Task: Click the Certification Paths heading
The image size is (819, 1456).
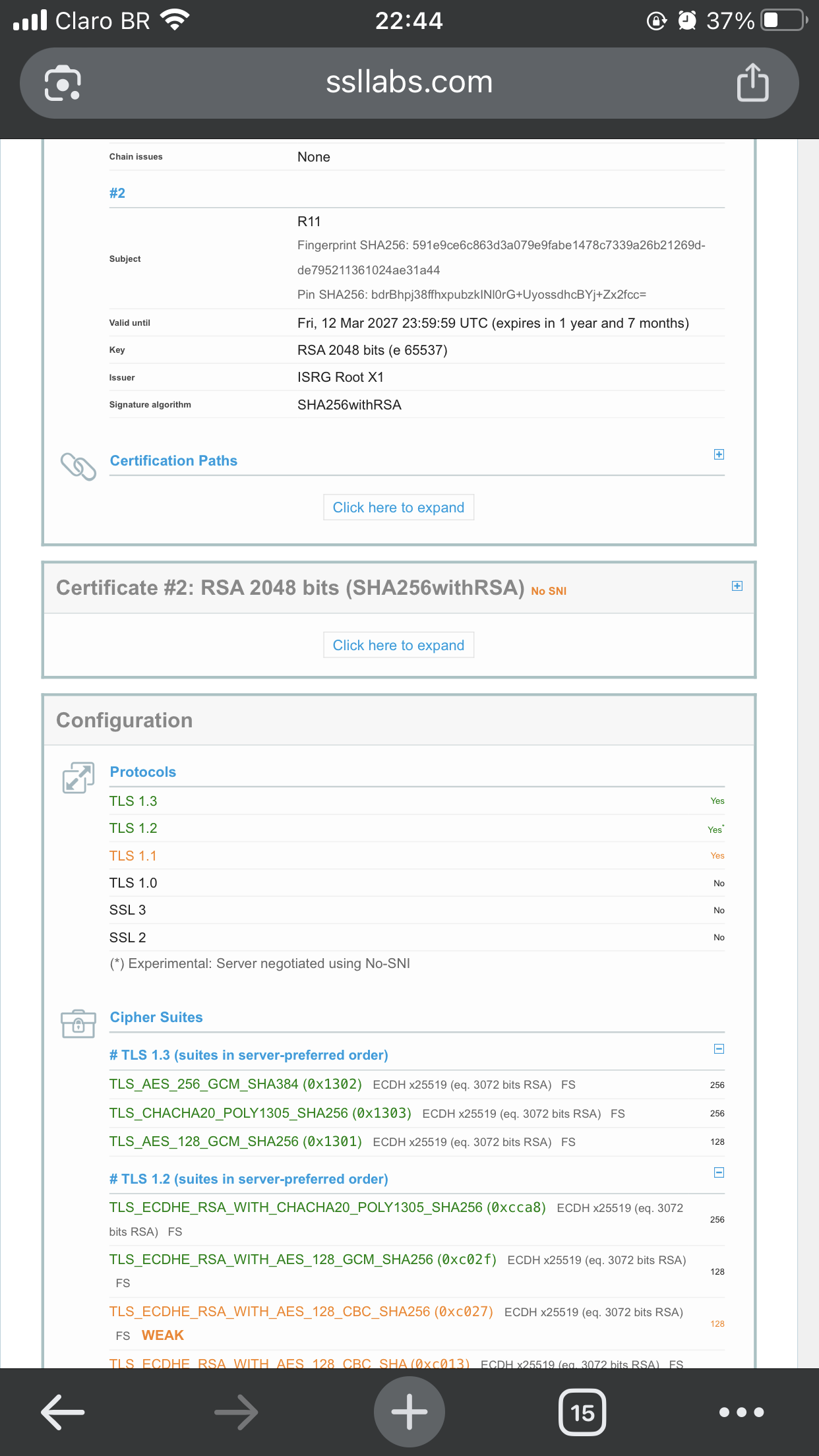Action: 173,461
